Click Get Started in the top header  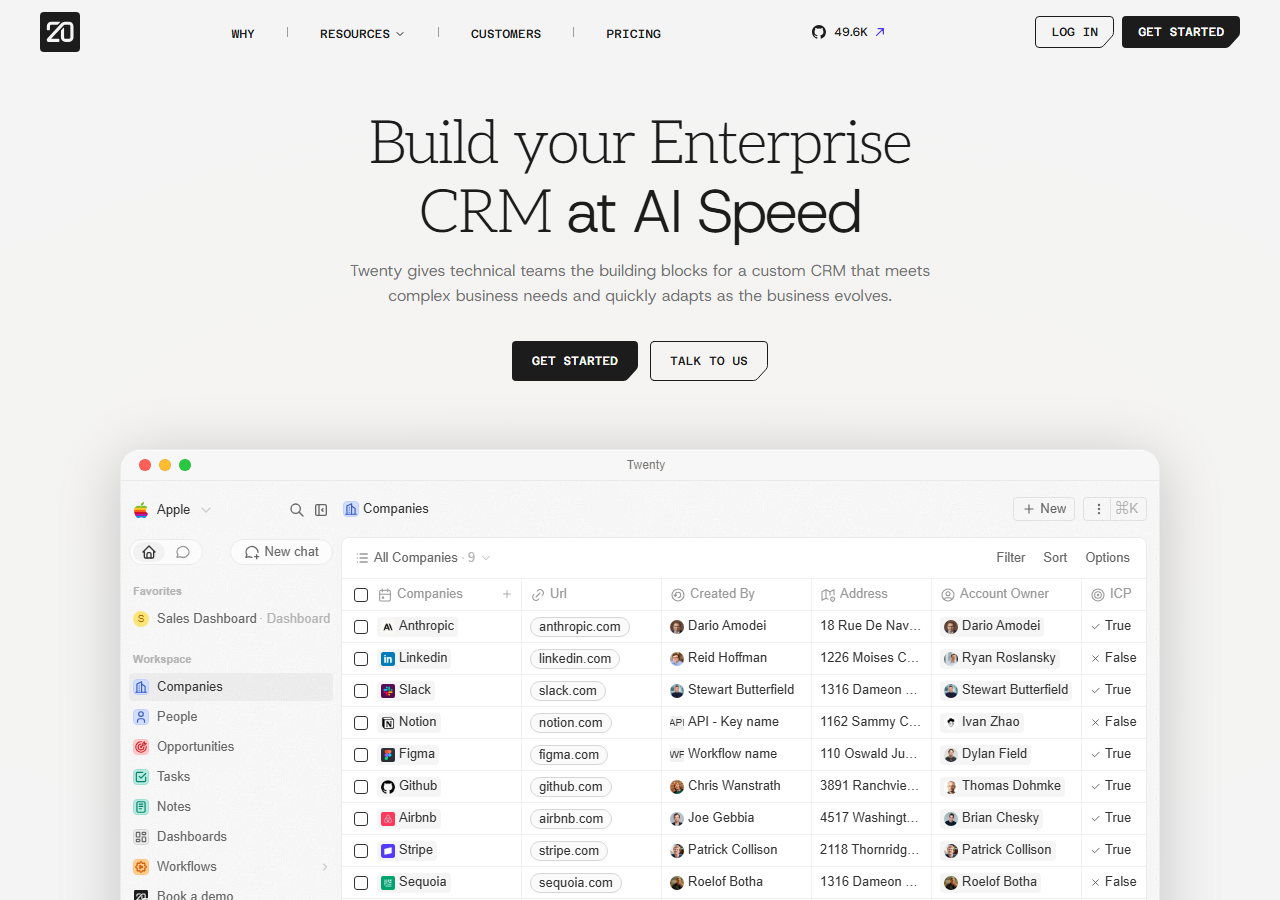click(x=1181, y=32)
